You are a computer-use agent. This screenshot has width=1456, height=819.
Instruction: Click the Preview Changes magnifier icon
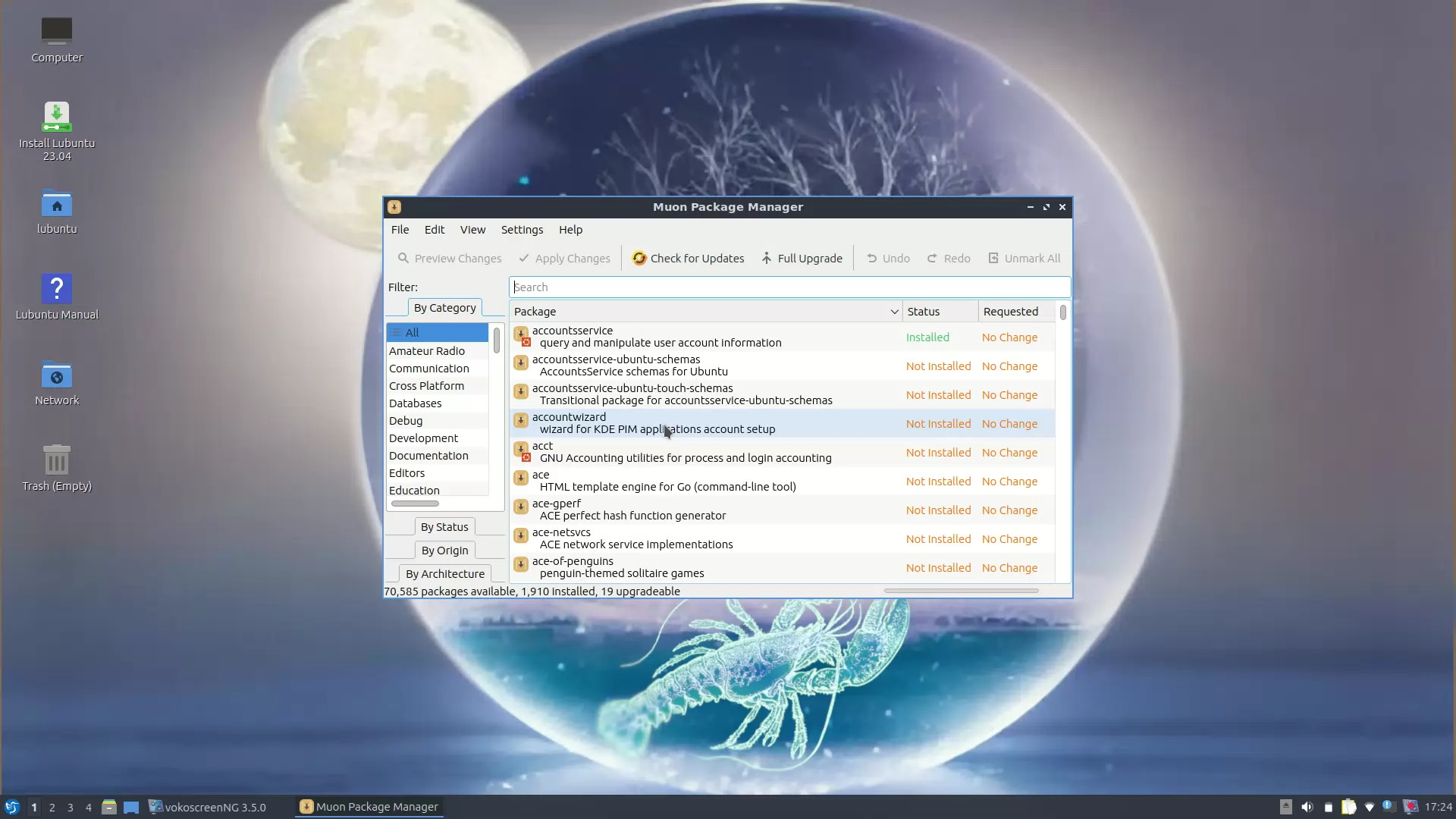(x=405, y=258)
